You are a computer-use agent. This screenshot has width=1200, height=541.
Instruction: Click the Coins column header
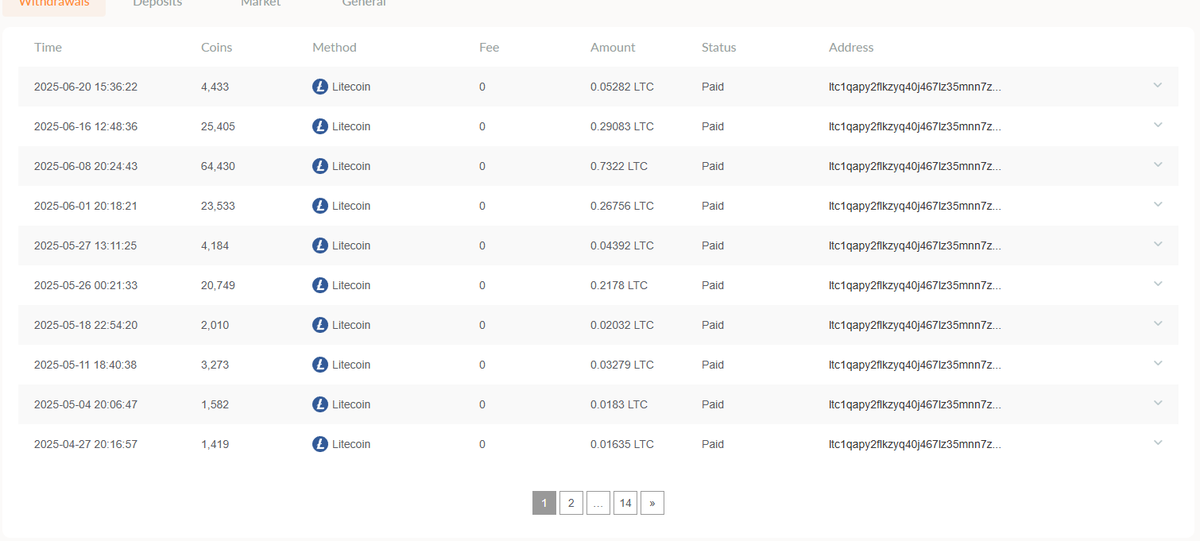pos(217,47)
